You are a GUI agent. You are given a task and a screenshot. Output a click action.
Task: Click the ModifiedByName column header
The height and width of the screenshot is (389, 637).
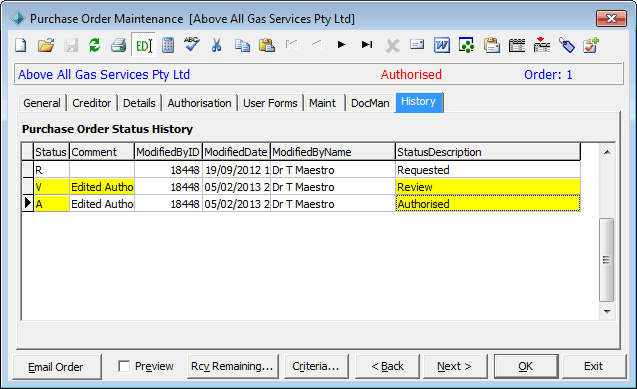332,152
